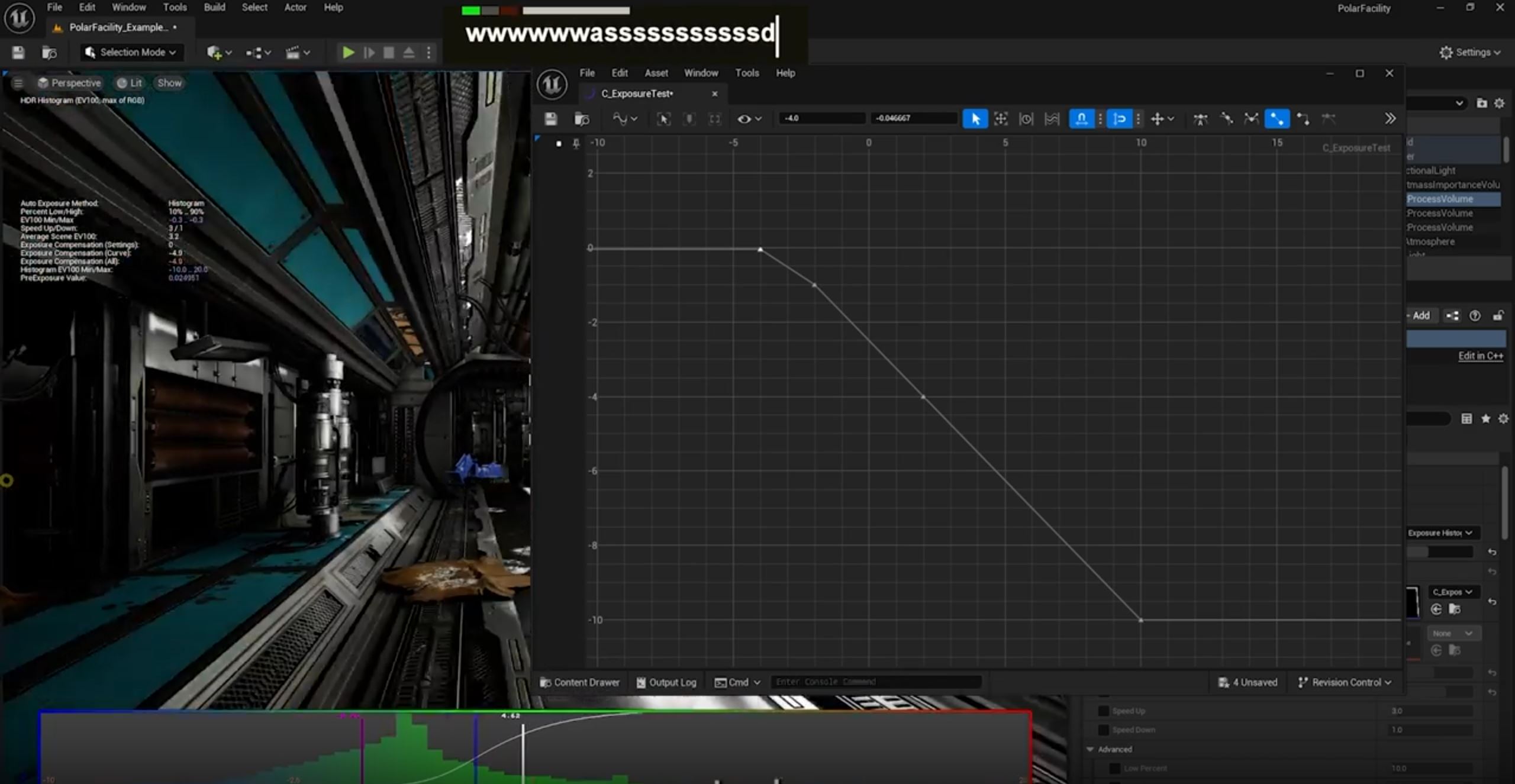Enable the Speed Down override checkbox
This screenshot has height=784, width=1515.
(x=1103, y=730)
